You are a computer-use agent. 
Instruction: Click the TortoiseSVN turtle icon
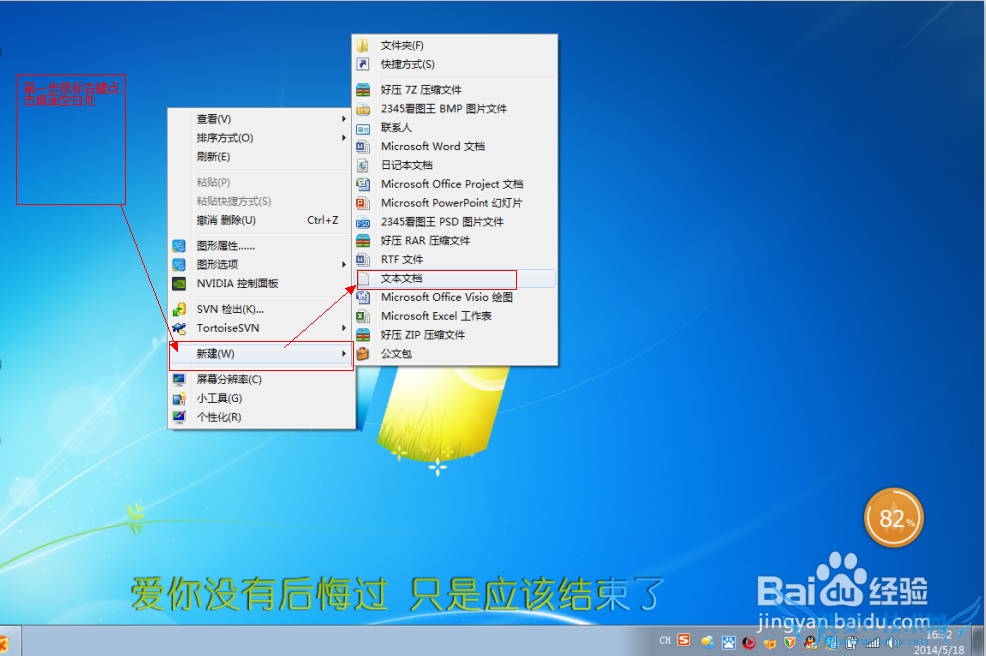(179, 328)
